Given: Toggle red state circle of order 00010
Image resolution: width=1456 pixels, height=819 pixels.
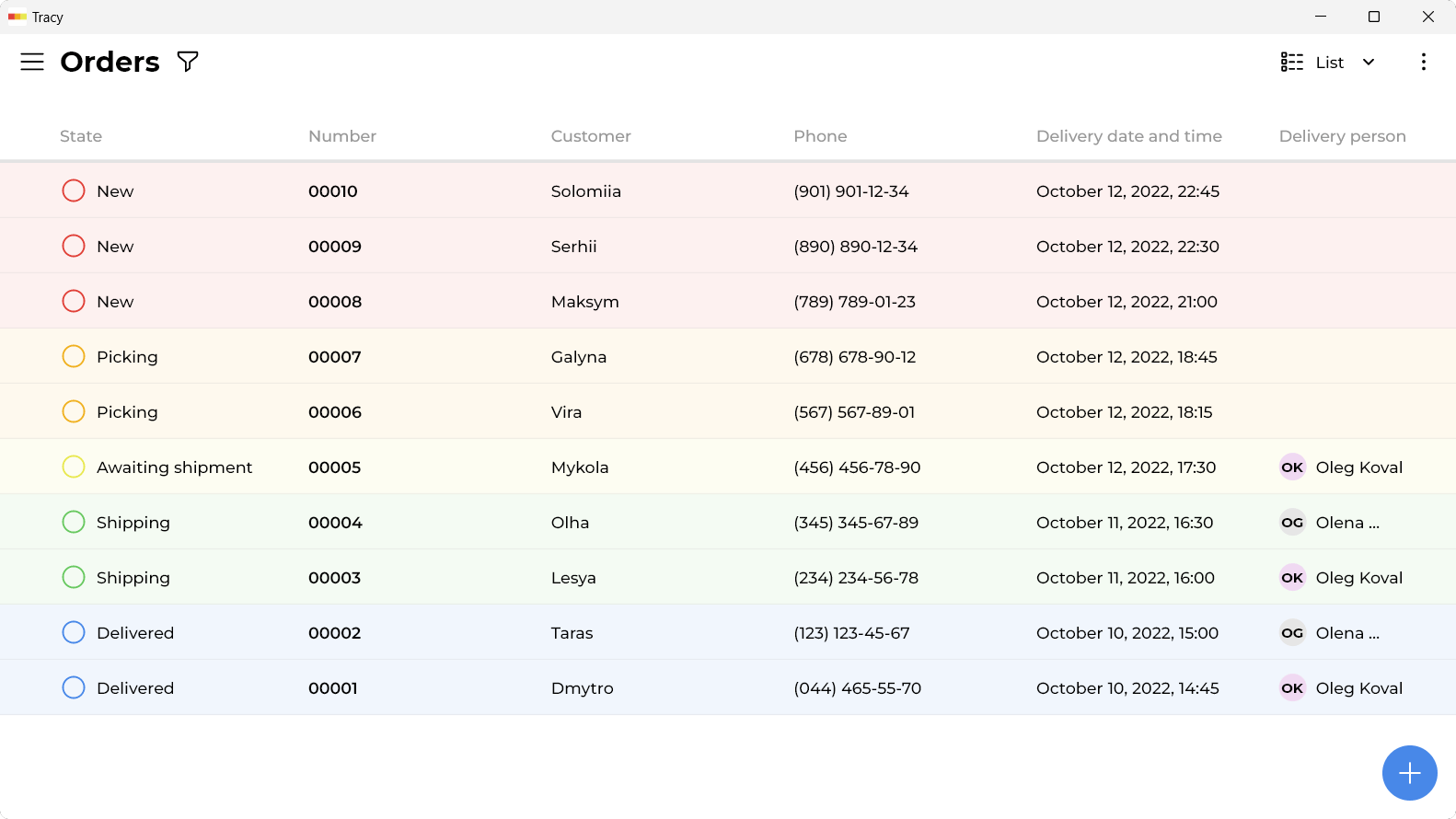Looking at the screenshot, I should click(x=74, y=190).
